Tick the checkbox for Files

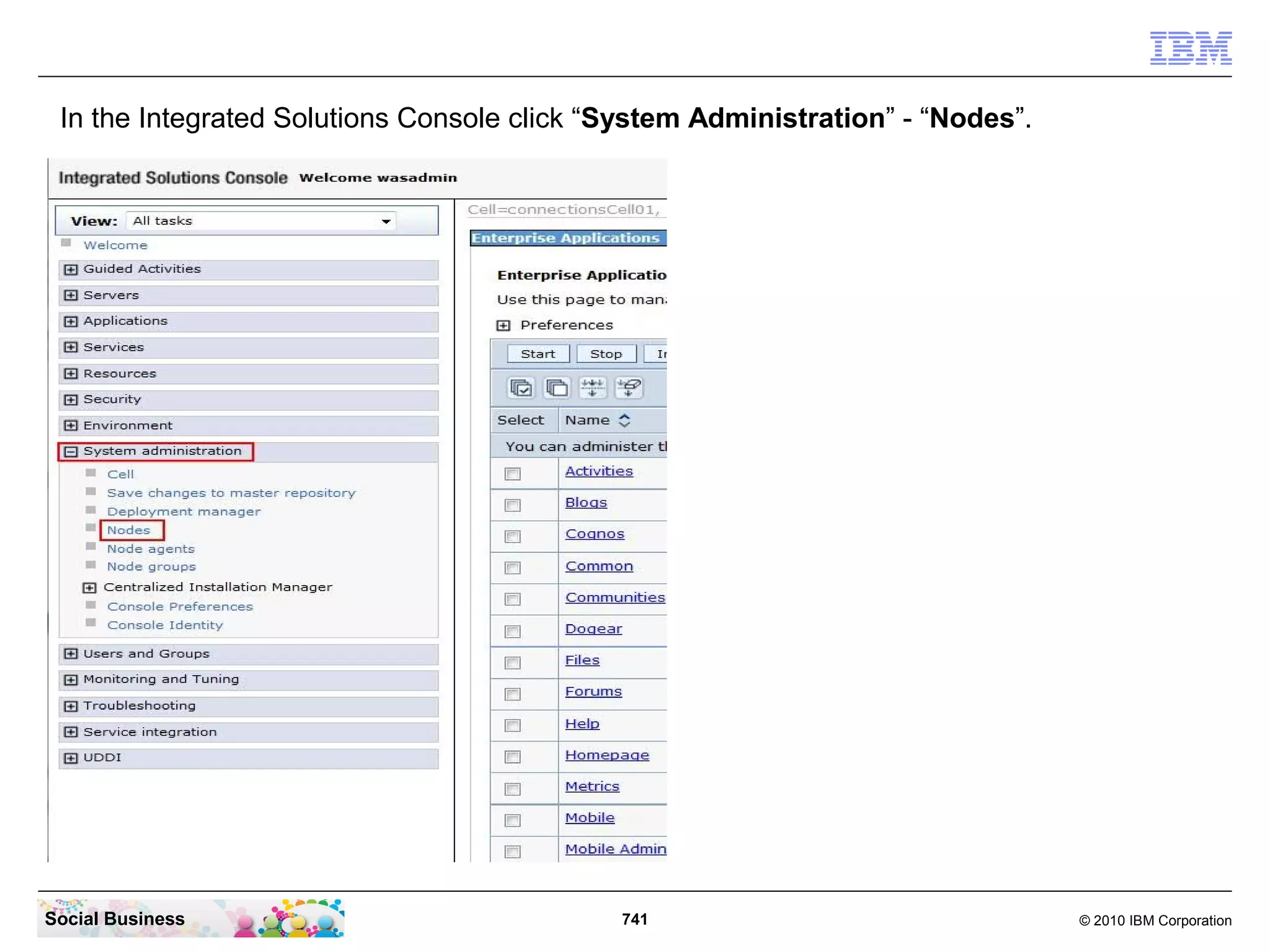(512, 663)
